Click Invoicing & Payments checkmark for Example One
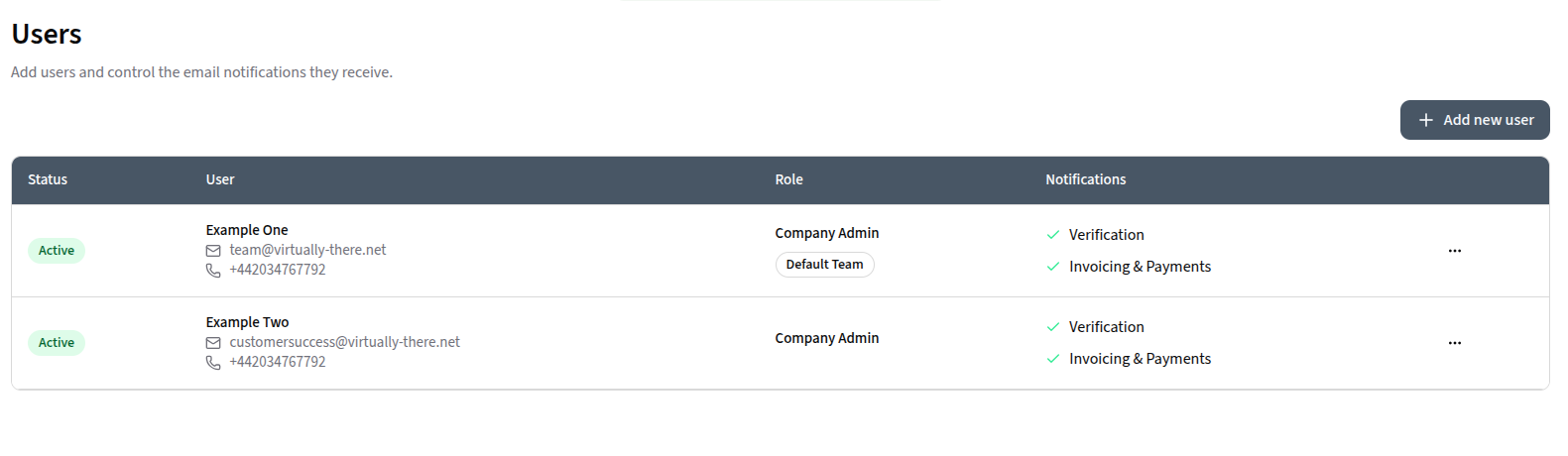 (1053, 267)
